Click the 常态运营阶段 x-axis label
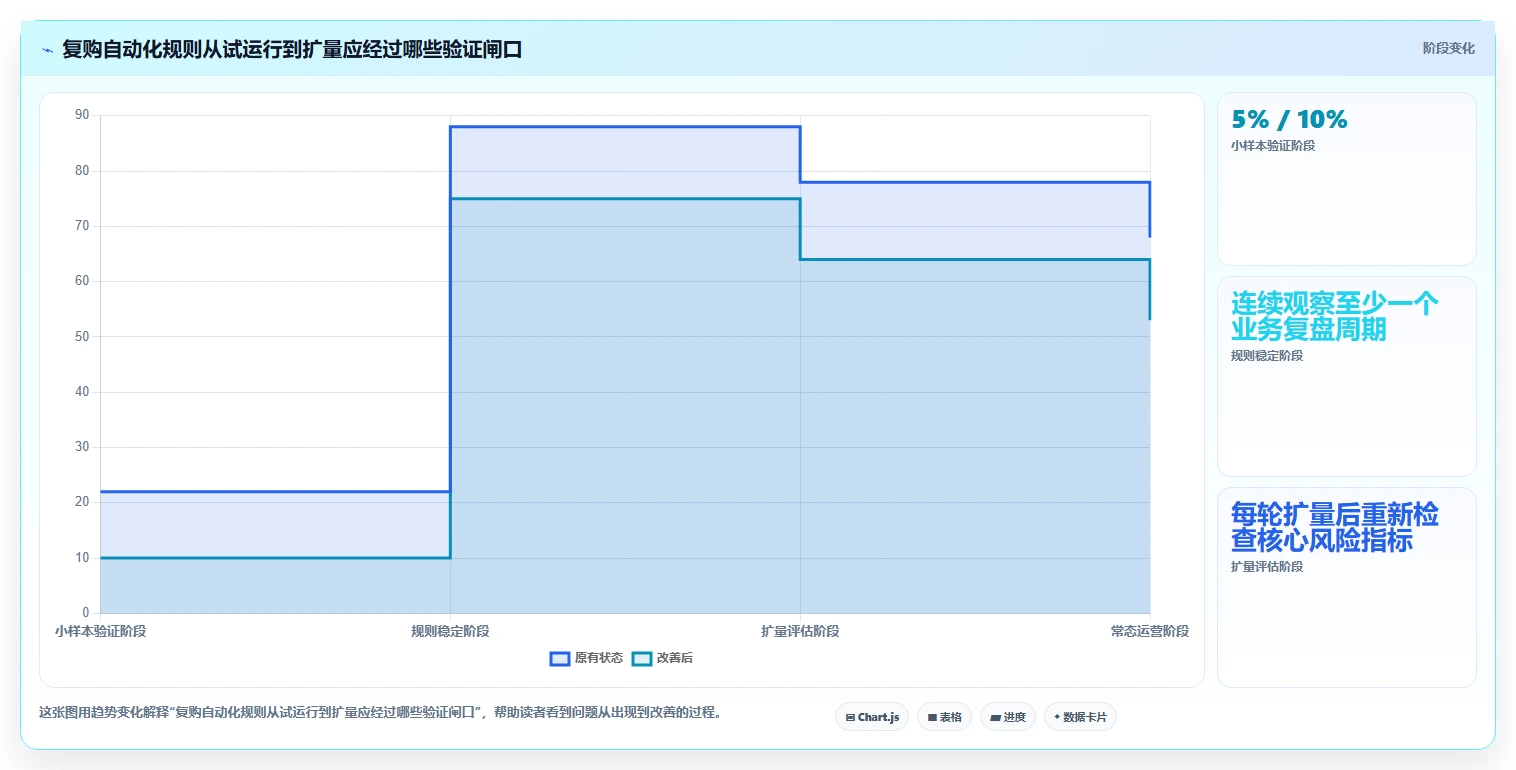Image resolution: width=1516 pixels, height=770 pixels. point(1150,632)
